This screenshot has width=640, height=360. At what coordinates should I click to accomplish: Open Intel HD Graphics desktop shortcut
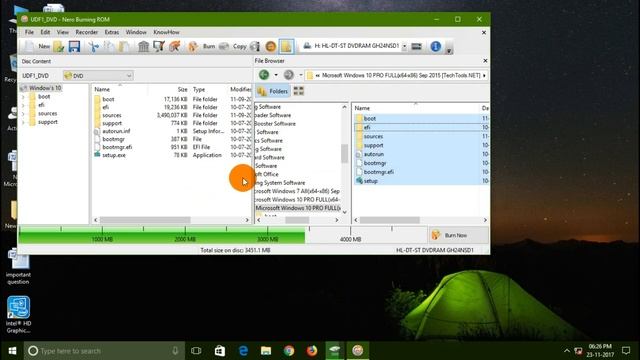(18, 315)
